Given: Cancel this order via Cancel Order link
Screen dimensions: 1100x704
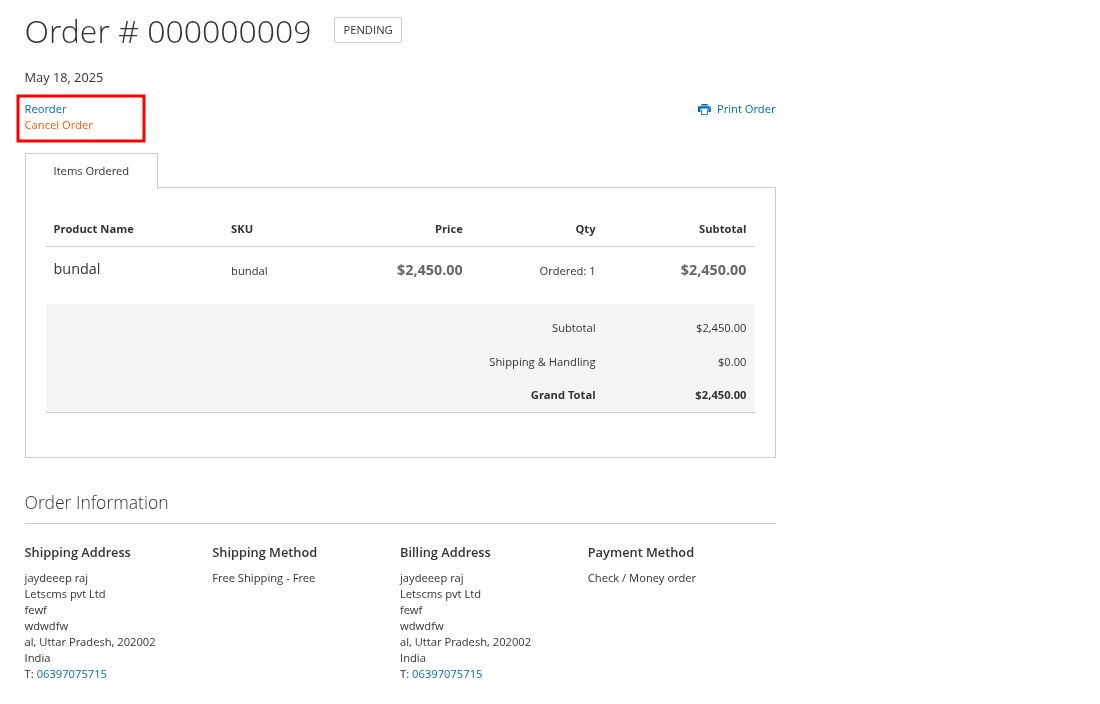Looking at the screenshot, I should (58, 125).
